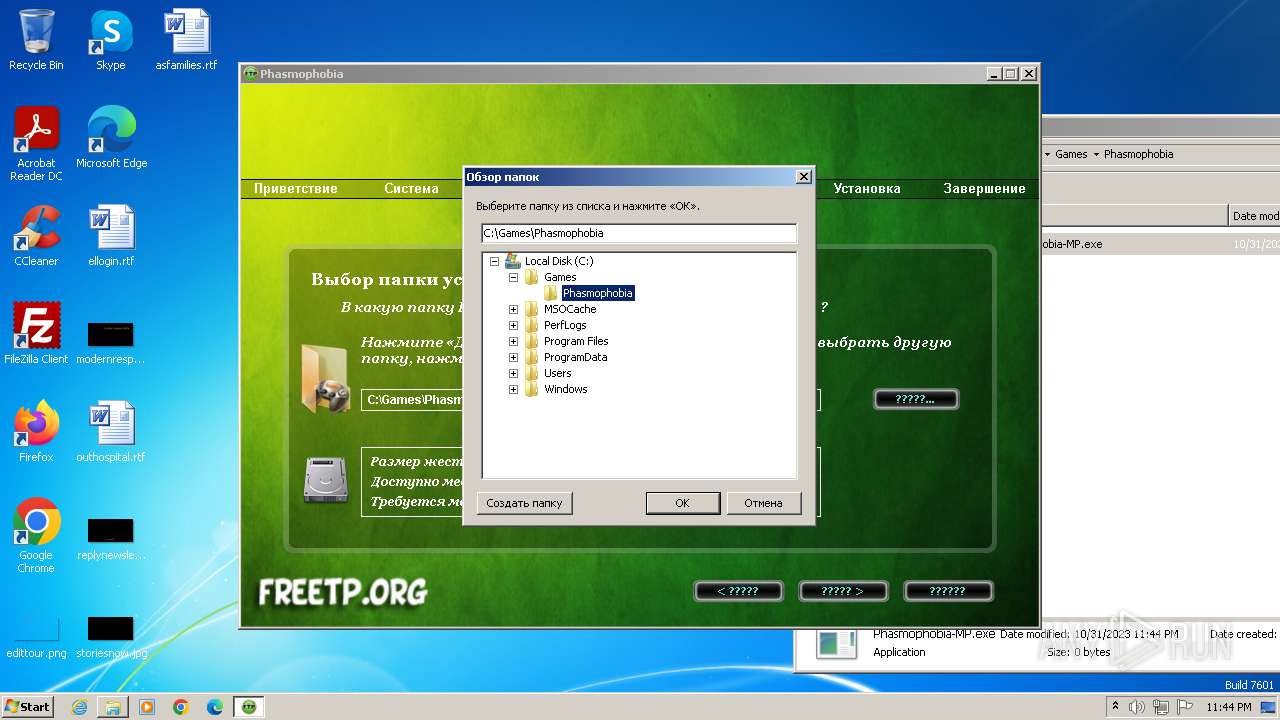The image size is (1280, 720).
Task: Close the Обзор папок dialog
Action: (x=803, y=177)
